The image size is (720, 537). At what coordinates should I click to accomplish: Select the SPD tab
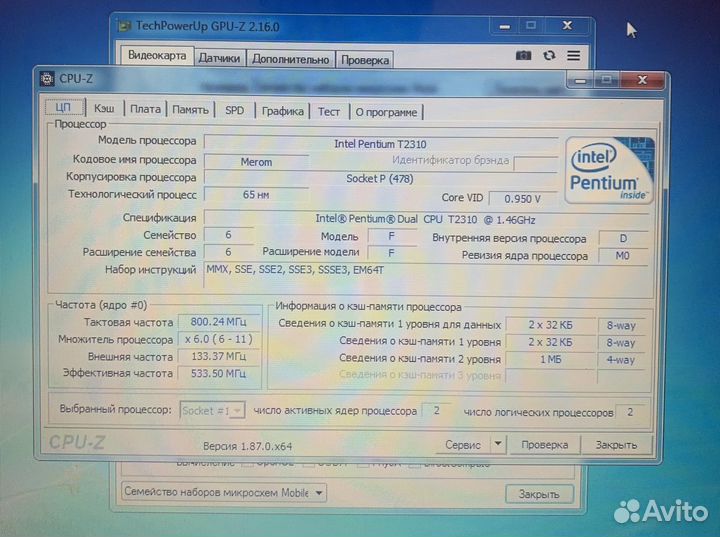tap(234, 110)
